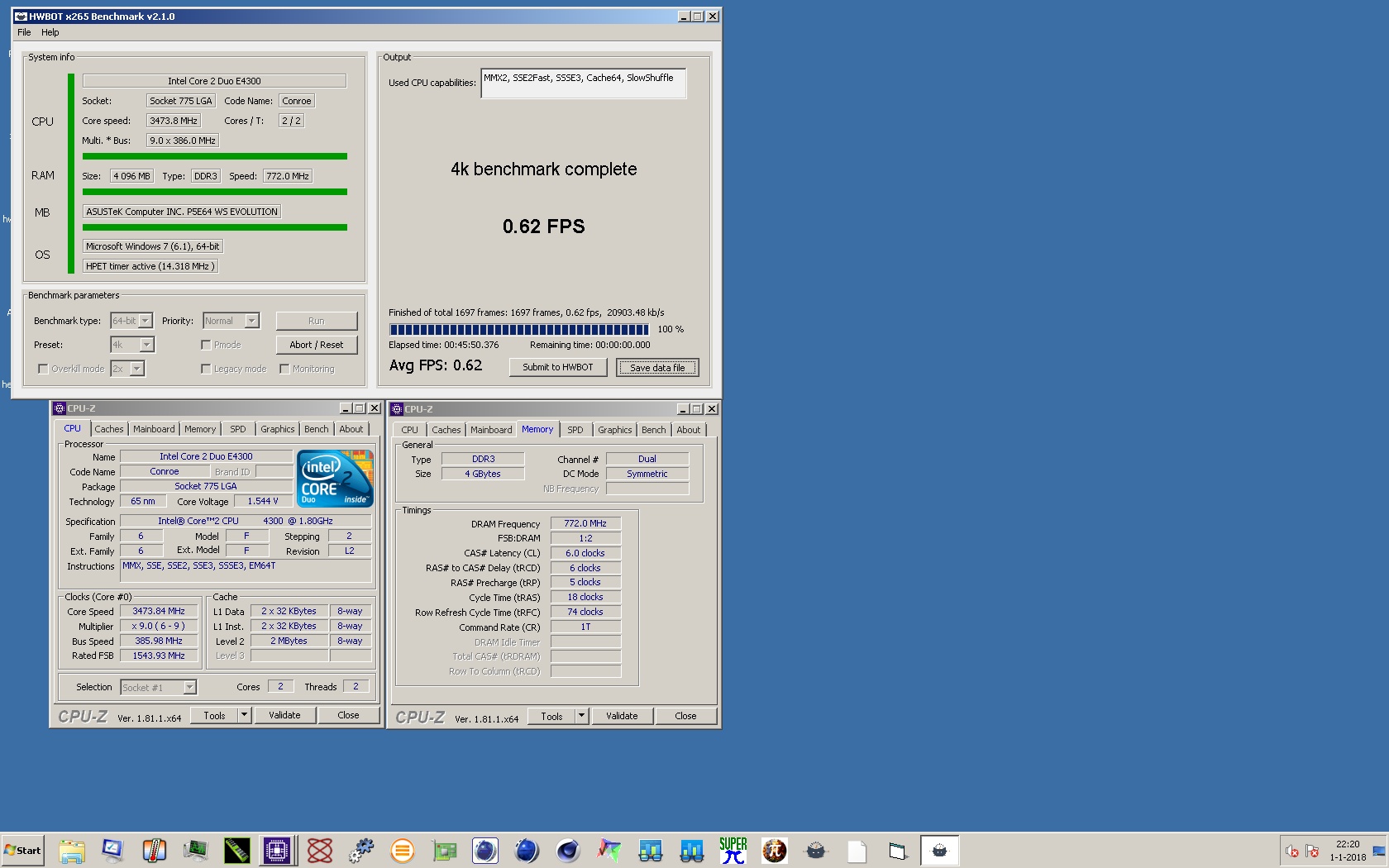
Task: Click Core Speed 3473.84 MHz value
Action: pos(159,612)
